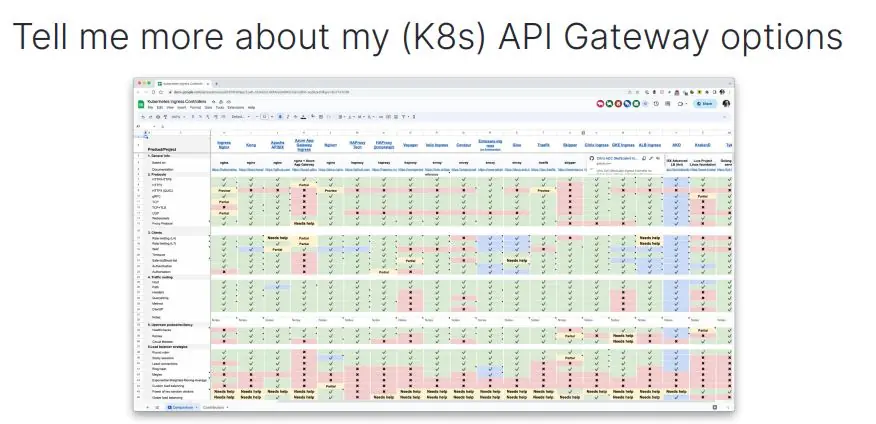Open the horizontal align dropdown
This screenshot has width=876, height=424.
pos(341,117)
